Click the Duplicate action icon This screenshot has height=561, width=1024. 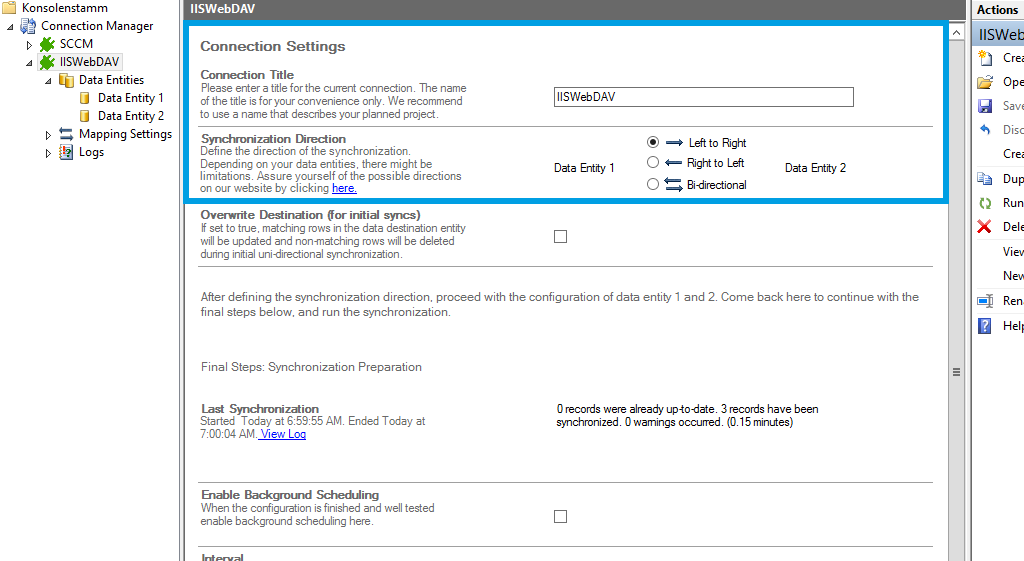(x=985, y=179)
